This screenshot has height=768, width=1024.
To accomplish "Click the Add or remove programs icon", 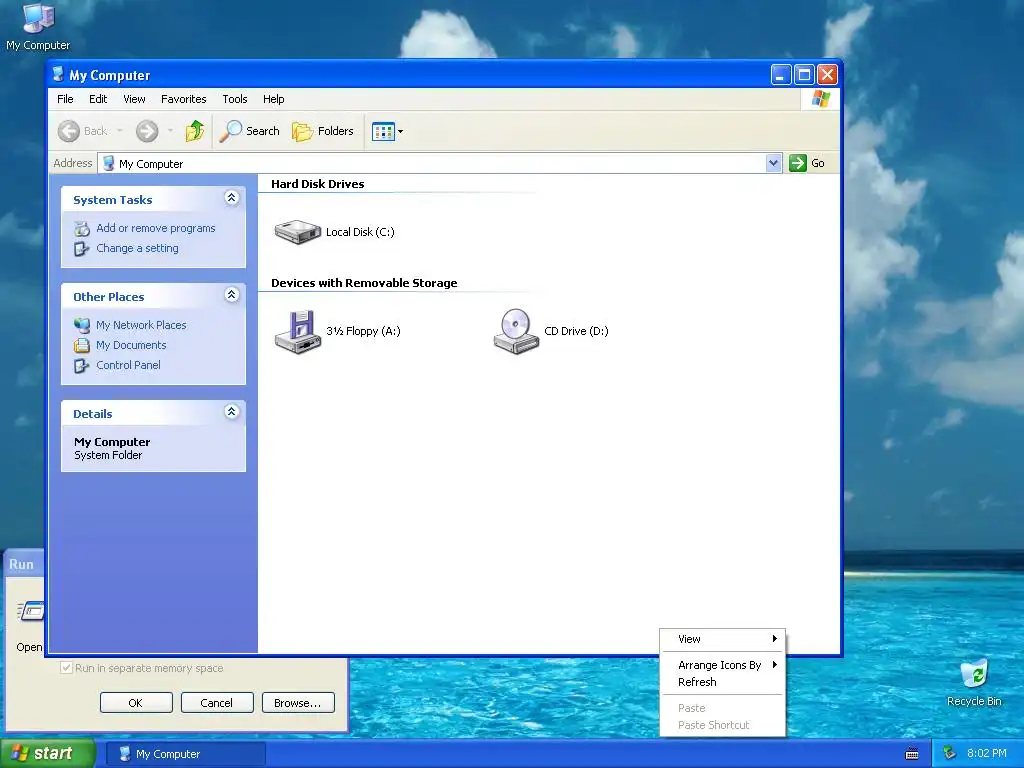I will 82,229.
